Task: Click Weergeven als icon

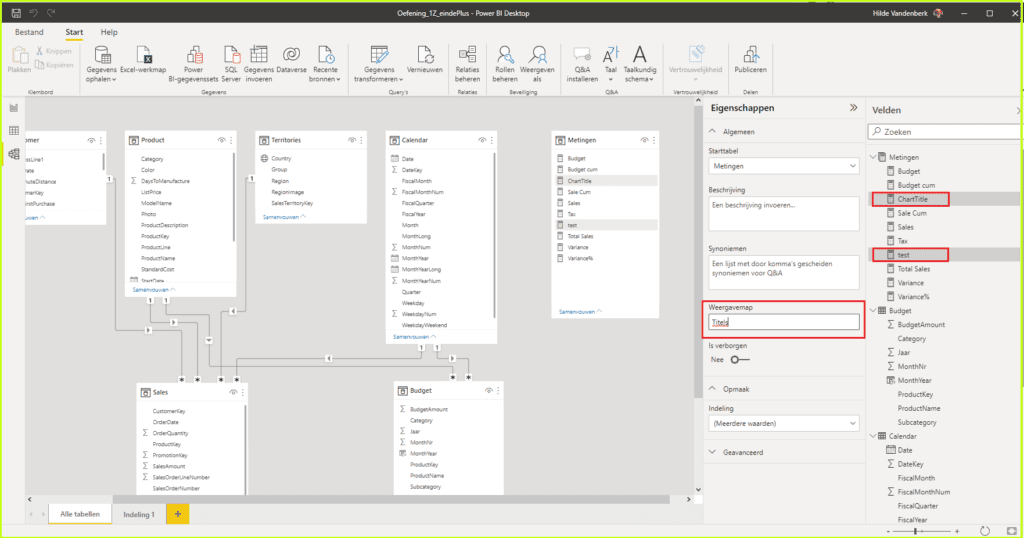Action: [x=537, y=64]
